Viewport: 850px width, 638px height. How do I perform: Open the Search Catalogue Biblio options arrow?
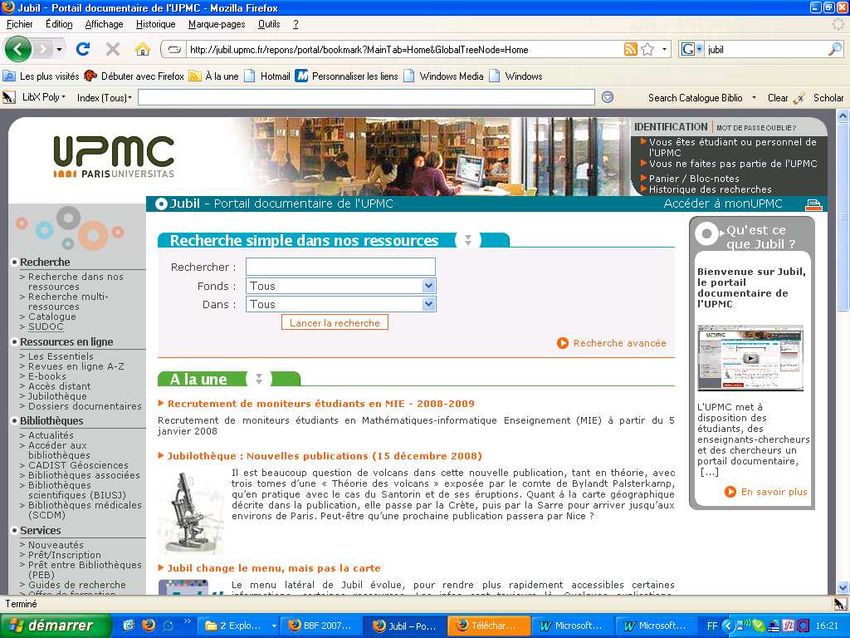pyautogui.click(x=754, y=98)
